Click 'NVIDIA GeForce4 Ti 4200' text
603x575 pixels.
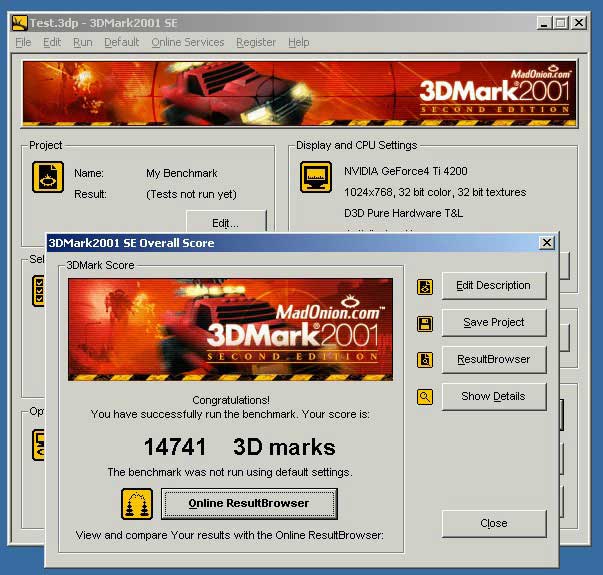click(x=406, y=171)
